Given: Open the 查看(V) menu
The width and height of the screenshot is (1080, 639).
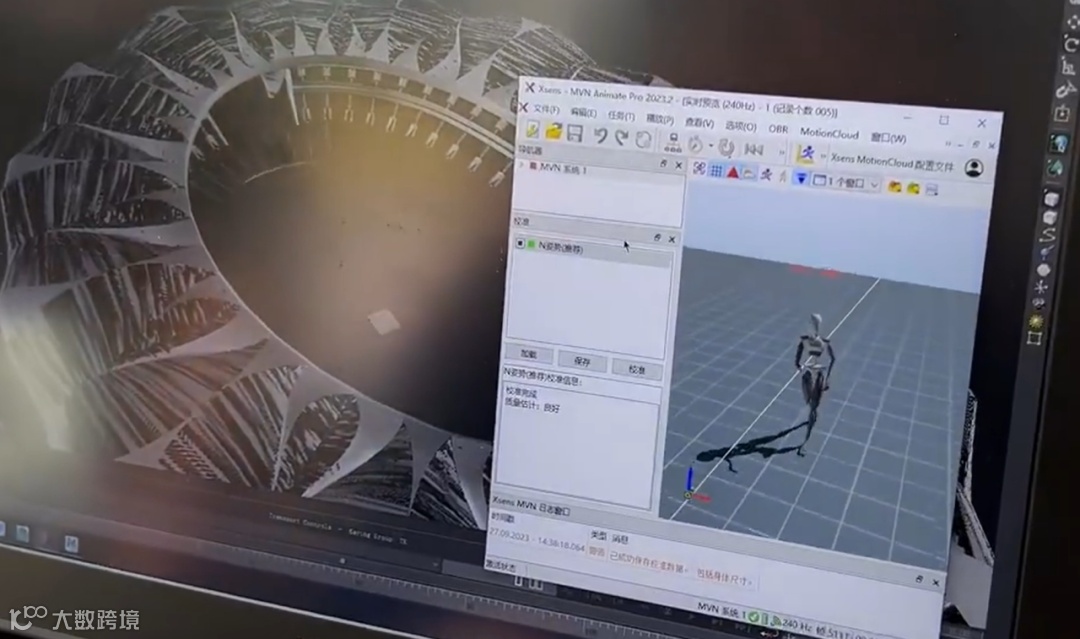Looking at the screenshot, I should pyautogui.click(x=698, y=123).
